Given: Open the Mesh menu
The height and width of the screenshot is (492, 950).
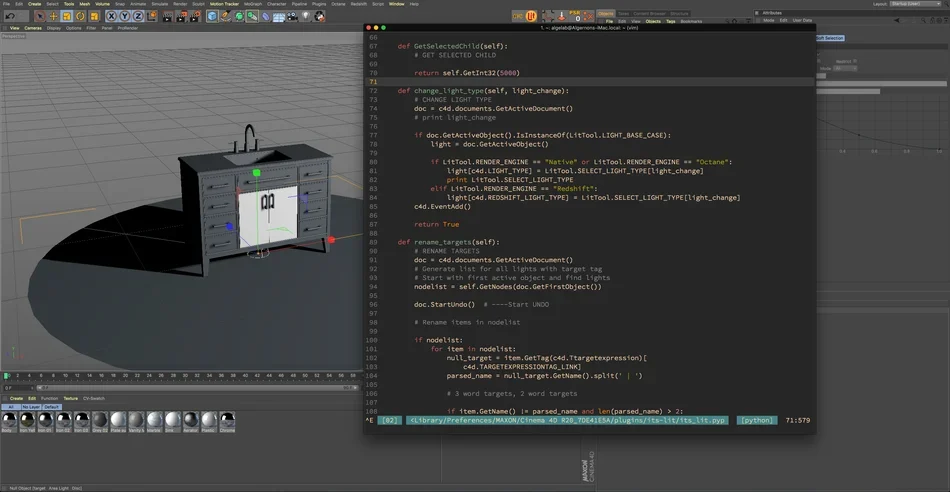Looking at the screenshot, I should (85, 4).
